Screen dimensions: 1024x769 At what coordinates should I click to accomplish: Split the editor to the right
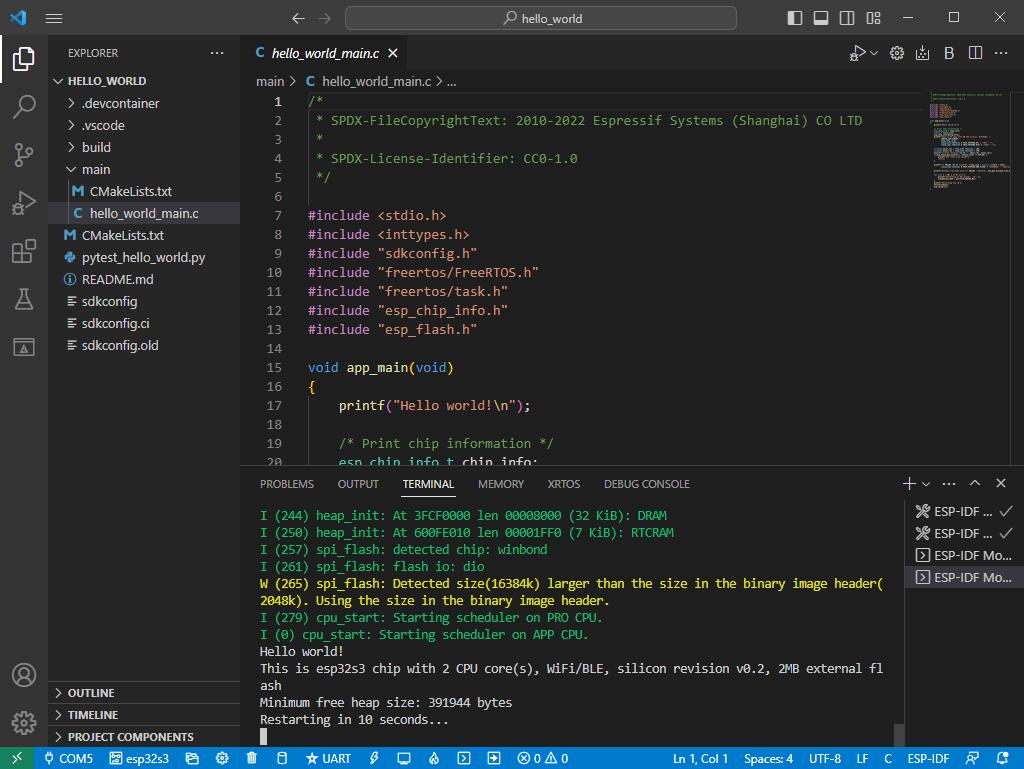pos(975,53)
